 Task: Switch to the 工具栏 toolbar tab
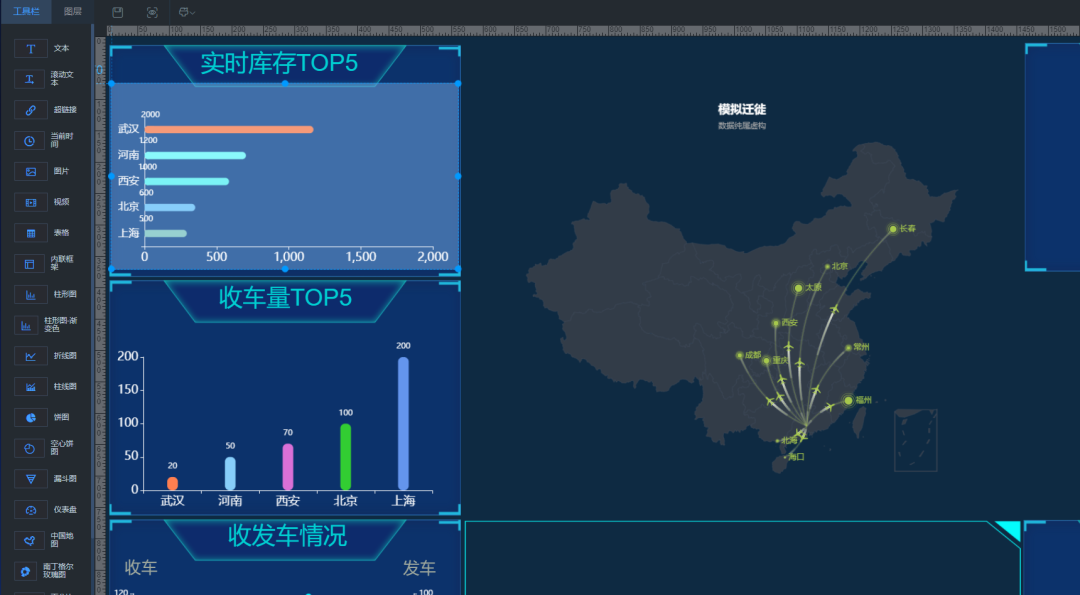coord(26,12)
